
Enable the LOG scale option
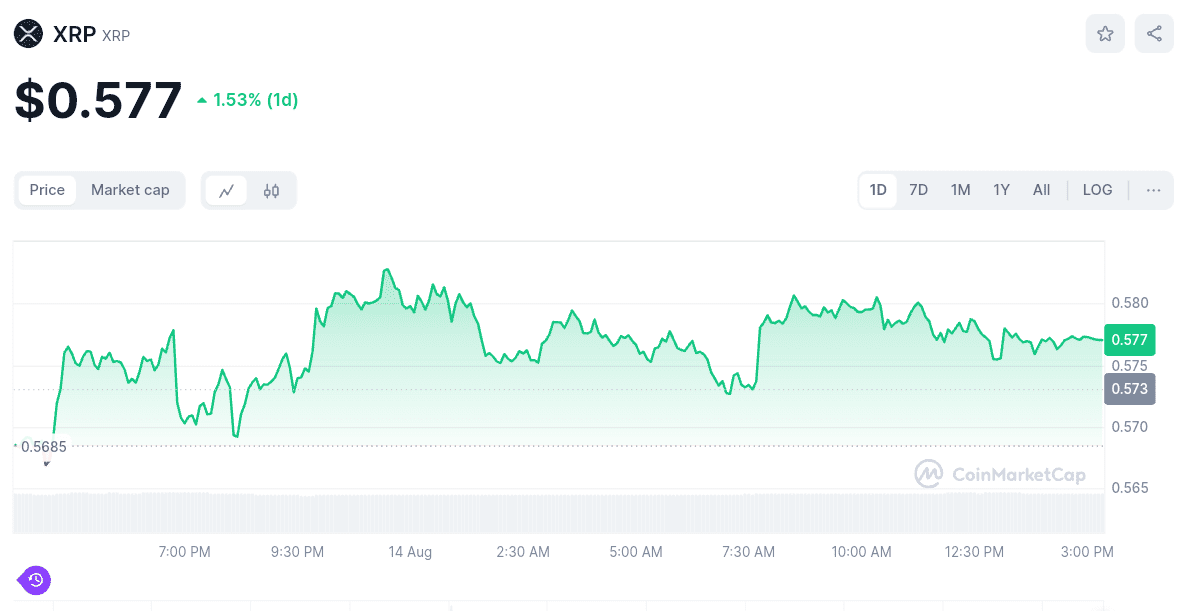1097,189
